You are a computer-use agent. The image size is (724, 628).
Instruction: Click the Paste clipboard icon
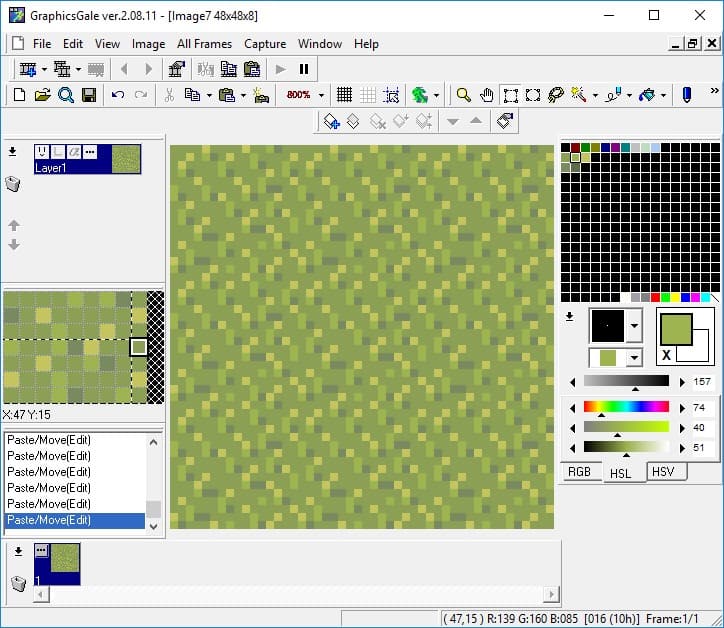click(226, 95)
